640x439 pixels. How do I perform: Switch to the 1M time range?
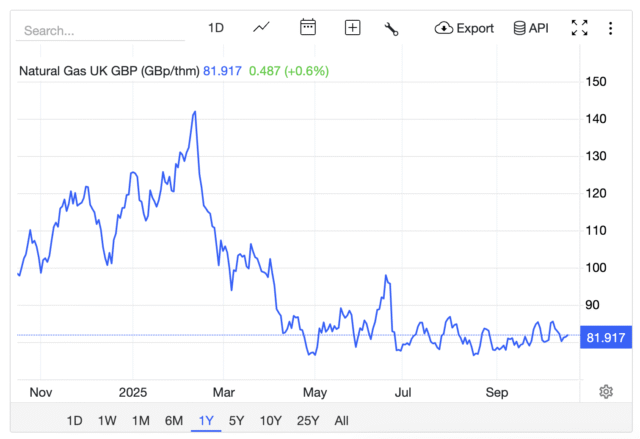click(x=140, y=420)
